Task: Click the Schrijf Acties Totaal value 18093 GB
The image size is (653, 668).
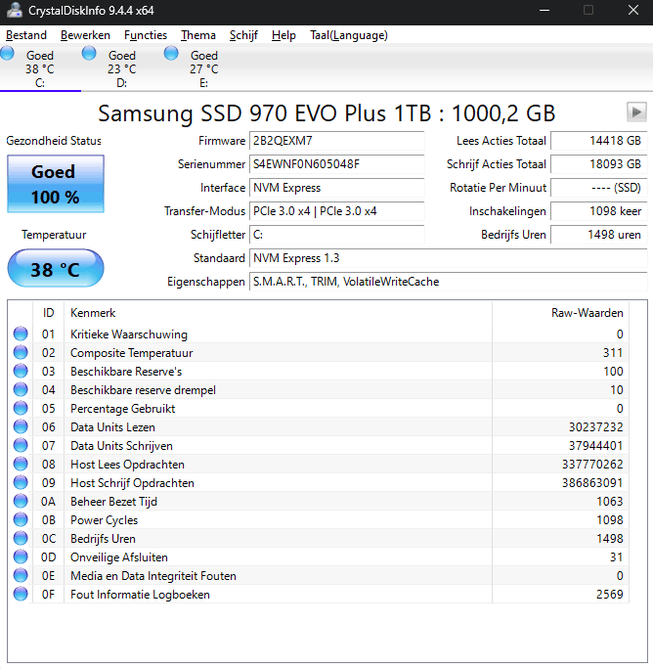Action: tap(599, 164)
